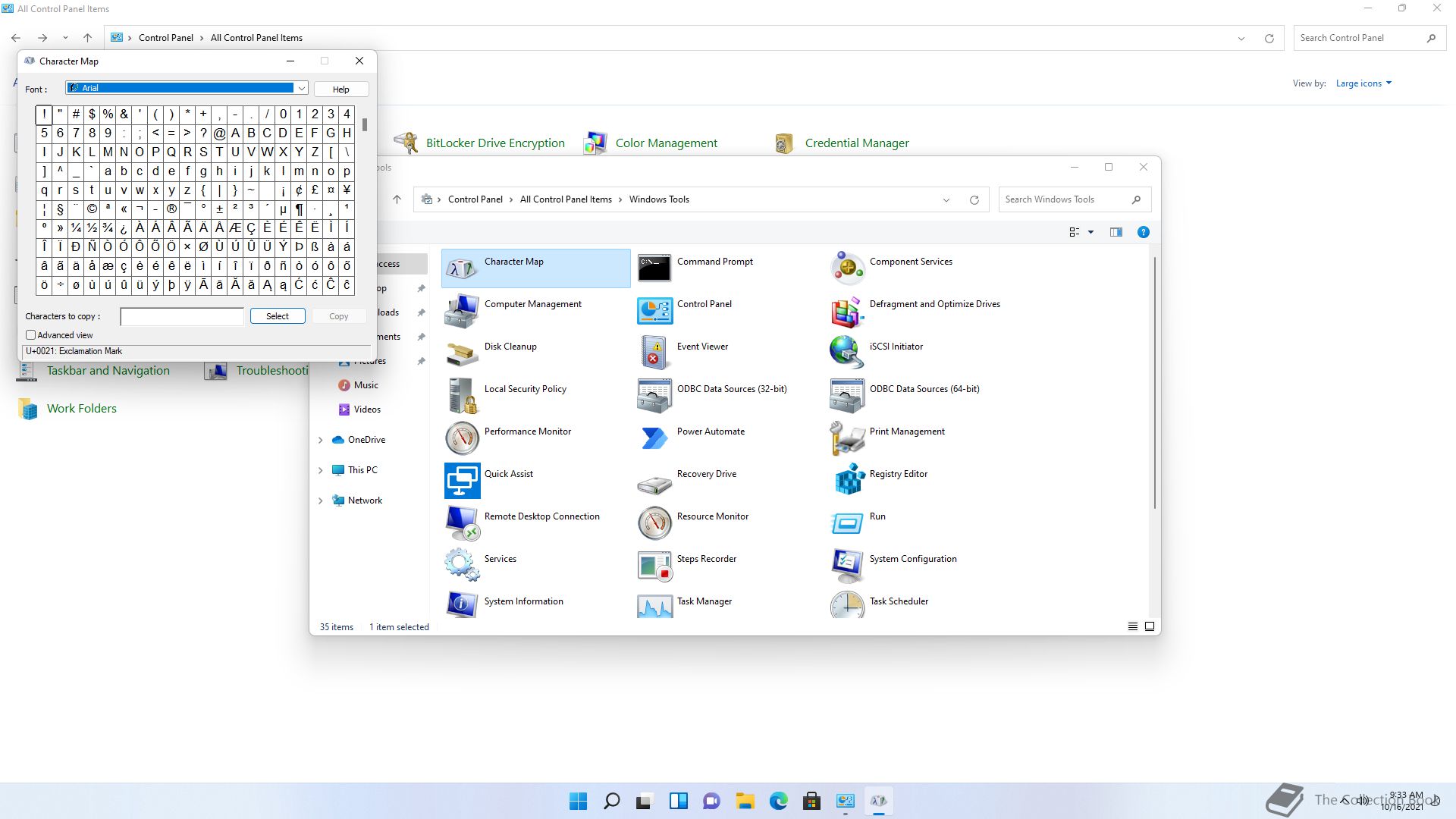The width and height of the screenshot is (1456, 819).
Task: Click All Control Panel Items breadcrumb in Windows Tools
Action: click(x=566, y=199)
